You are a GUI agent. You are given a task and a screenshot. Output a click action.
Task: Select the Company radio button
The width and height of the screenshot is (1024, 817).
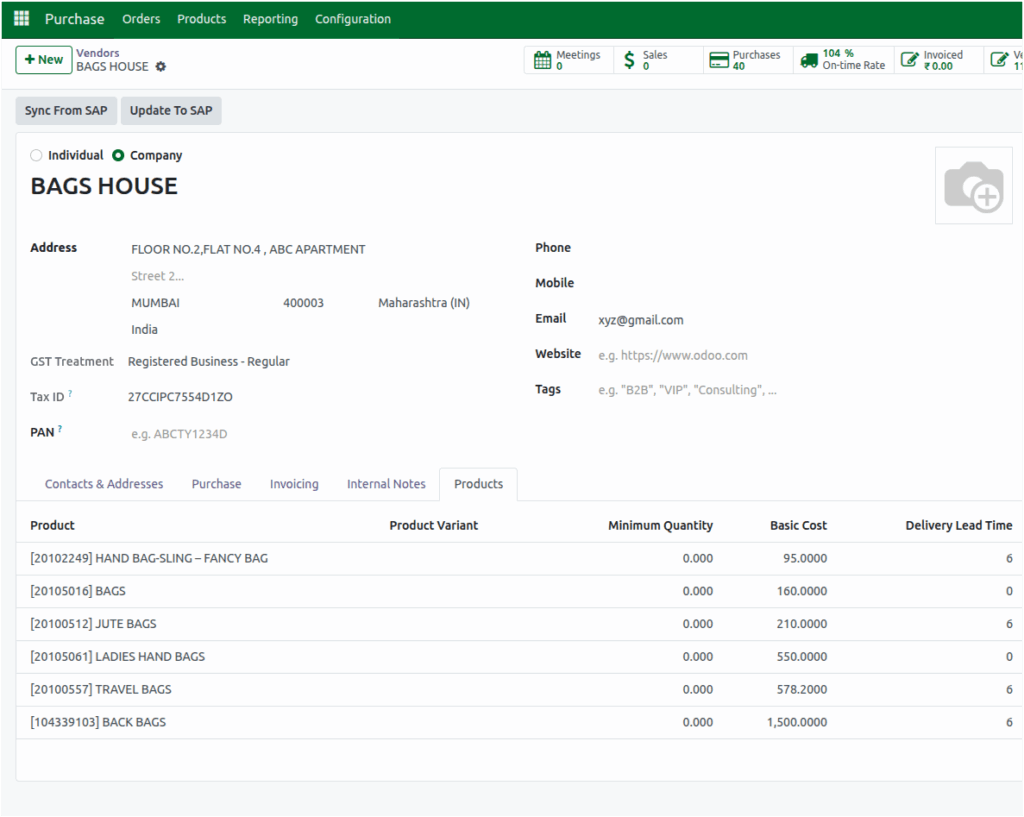pos(117,155)
